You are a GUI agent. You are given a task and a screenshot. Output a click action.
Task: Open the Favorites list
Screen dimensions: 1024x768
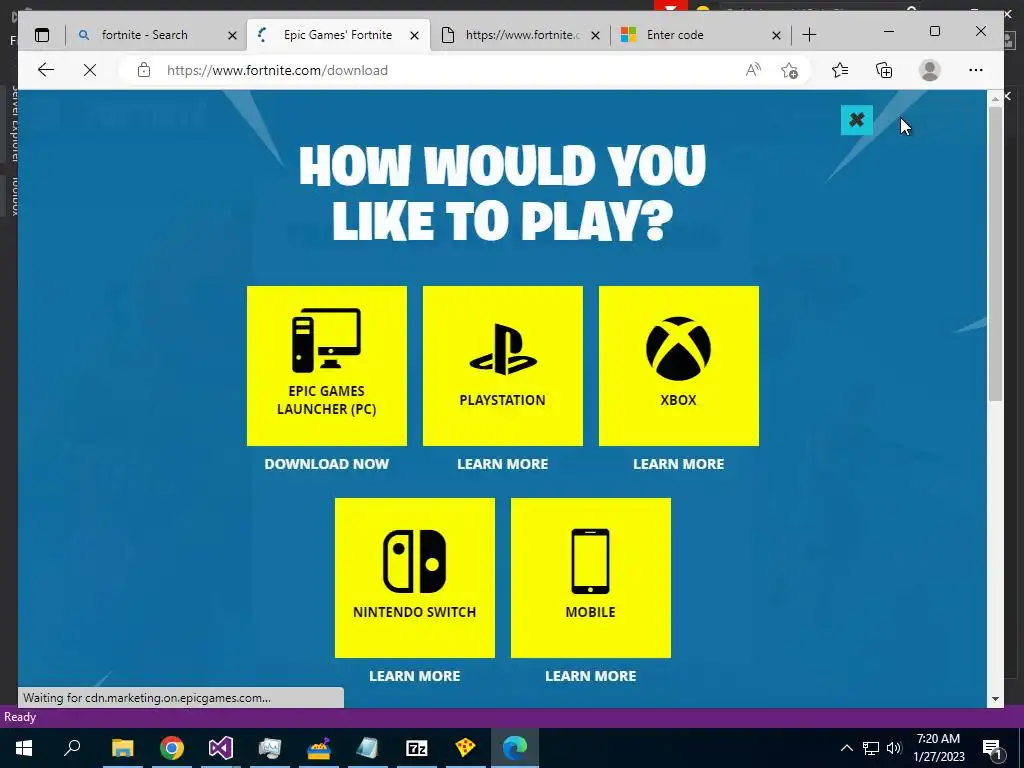[840, 70]
